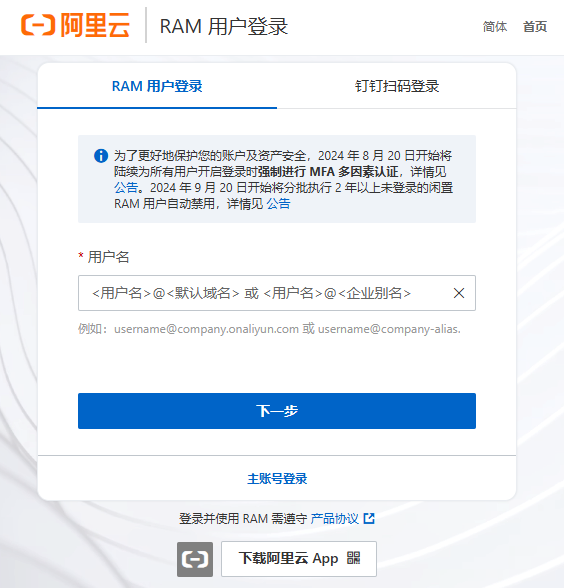564x588 pixels.
Task: Click the example username hint text
Action: click(x=269, y=329)
